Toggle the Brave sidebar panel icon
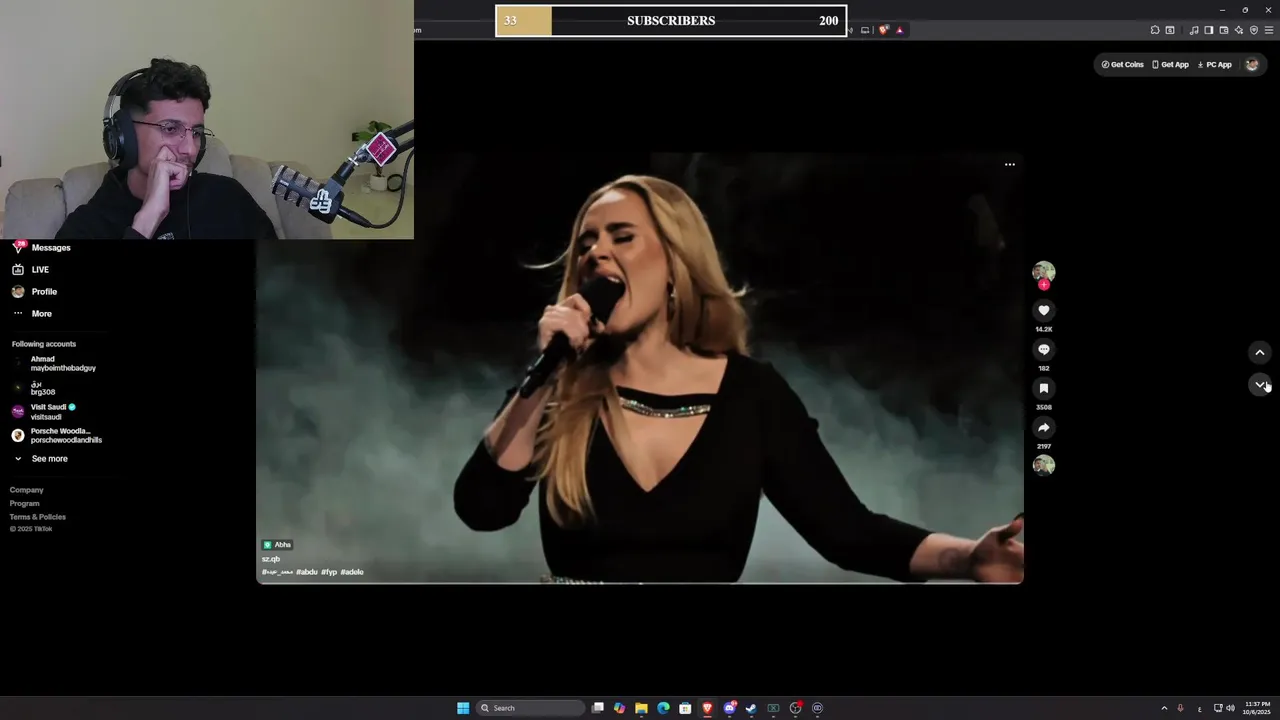The width and height of the screenshot is (1280, 720). [1209, 30]
